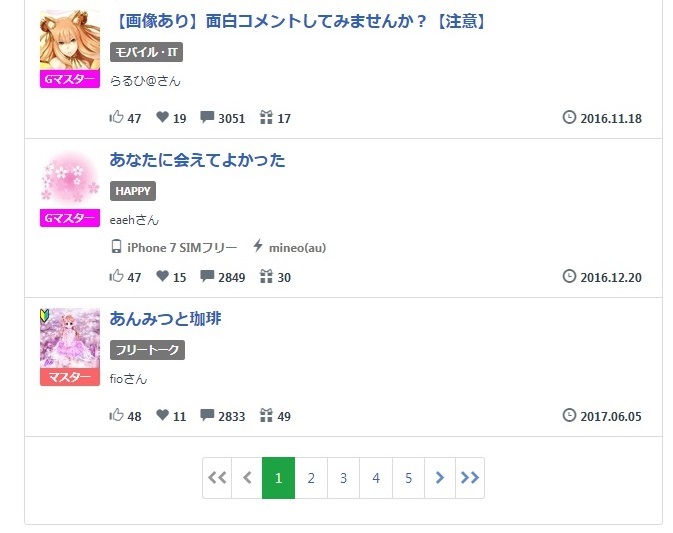Click the phone icon beside iPhone 7 SIMフリー
The width and height of the screenshot is (673, 533).
[x=116, y=246]
